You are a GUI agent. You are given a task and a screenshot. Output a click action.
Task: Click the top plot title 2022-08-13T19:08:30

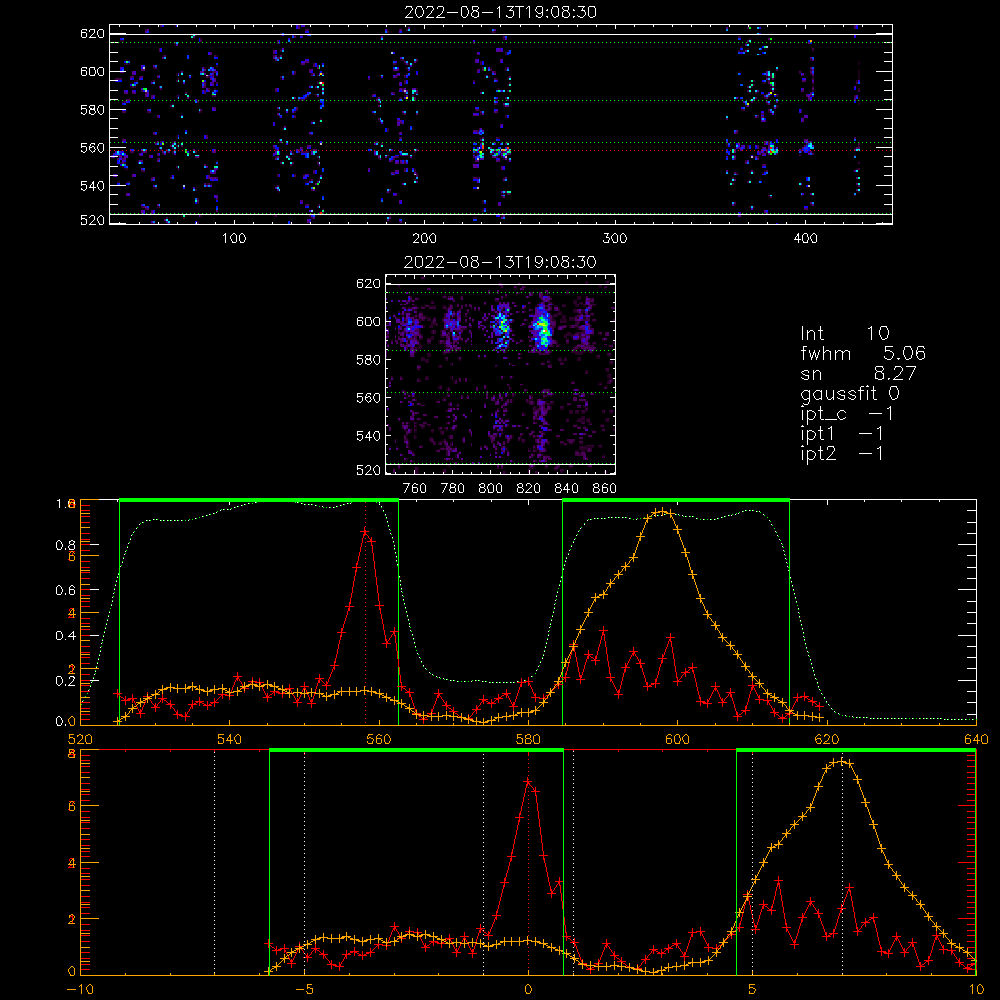(501, 12)
